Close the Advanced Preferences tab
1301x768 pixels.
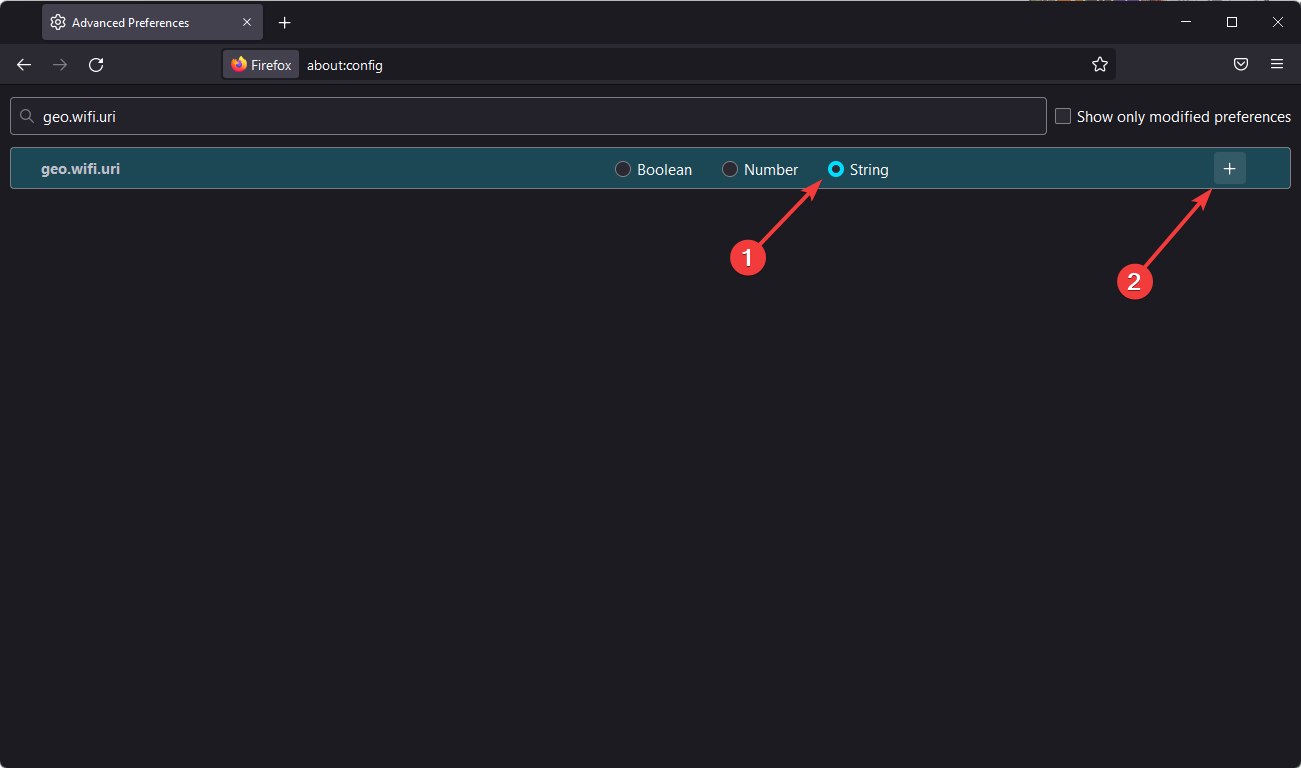247,21
